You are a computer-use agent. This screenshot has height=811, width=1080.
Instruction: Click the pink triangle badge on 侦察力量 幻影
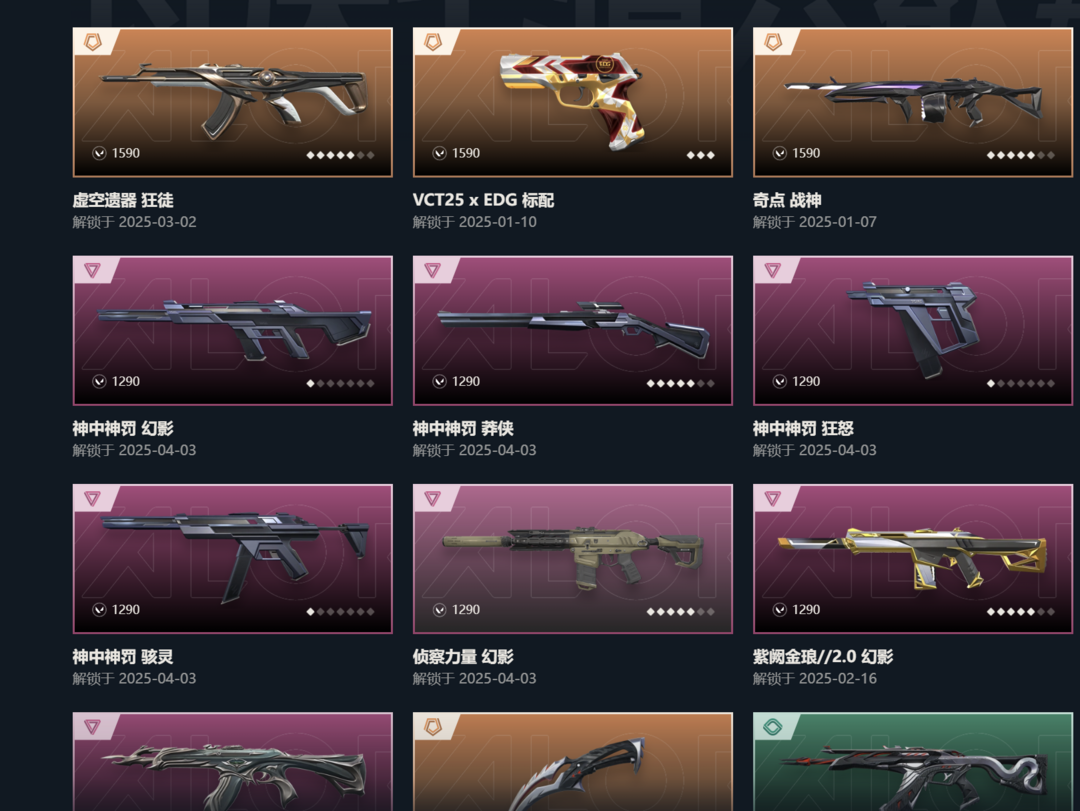point(433,498)
